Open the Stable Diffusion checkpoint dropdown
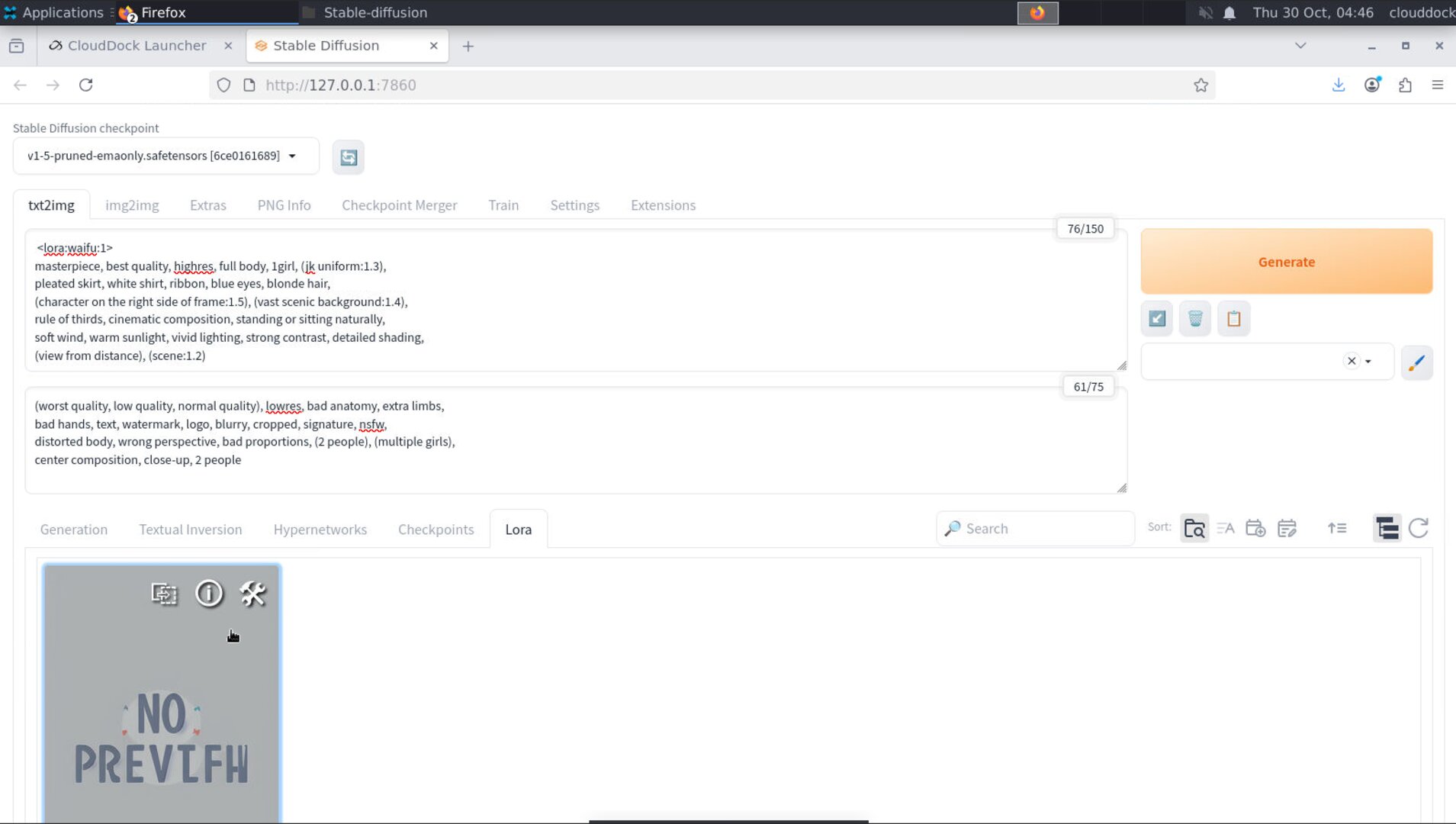 pos(166,156)
